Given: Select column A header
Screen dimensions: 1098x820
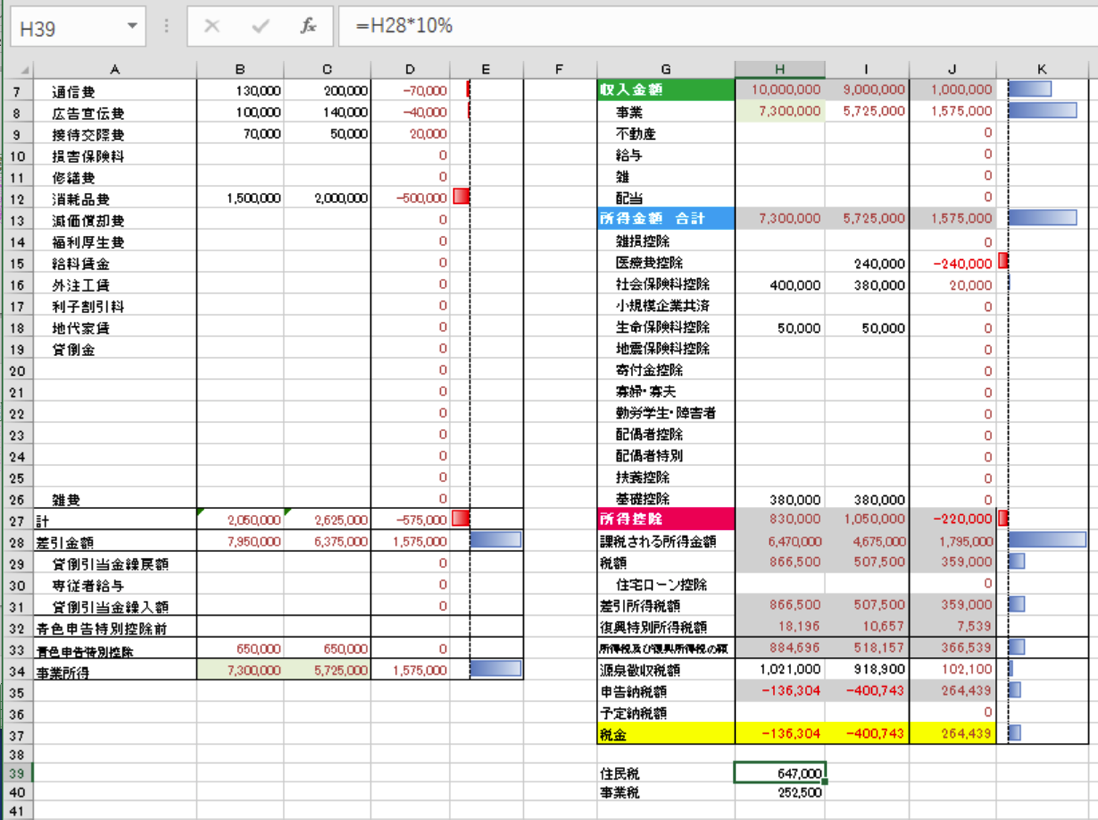Looking at the screenshot, I should (x=115, y=69).
